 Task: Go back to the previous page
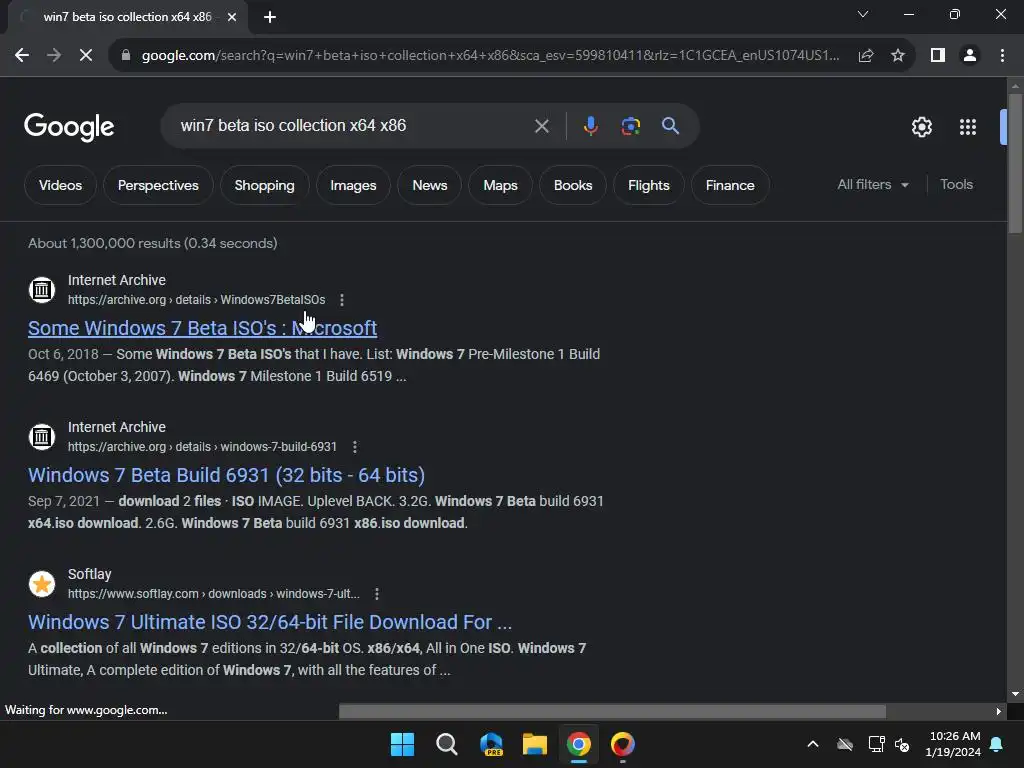point(22,56)
